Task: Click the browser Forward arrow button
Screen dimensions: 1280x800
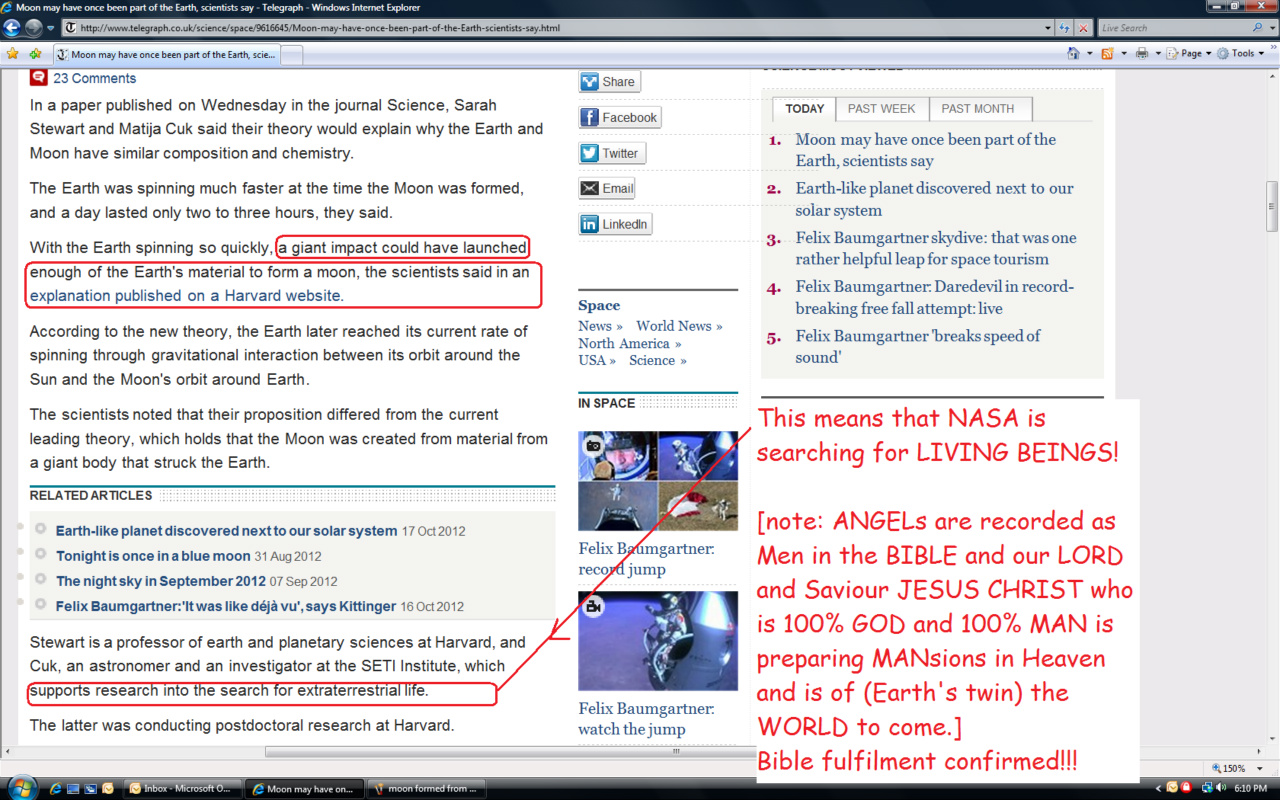Action: click(x=34, y=28)
